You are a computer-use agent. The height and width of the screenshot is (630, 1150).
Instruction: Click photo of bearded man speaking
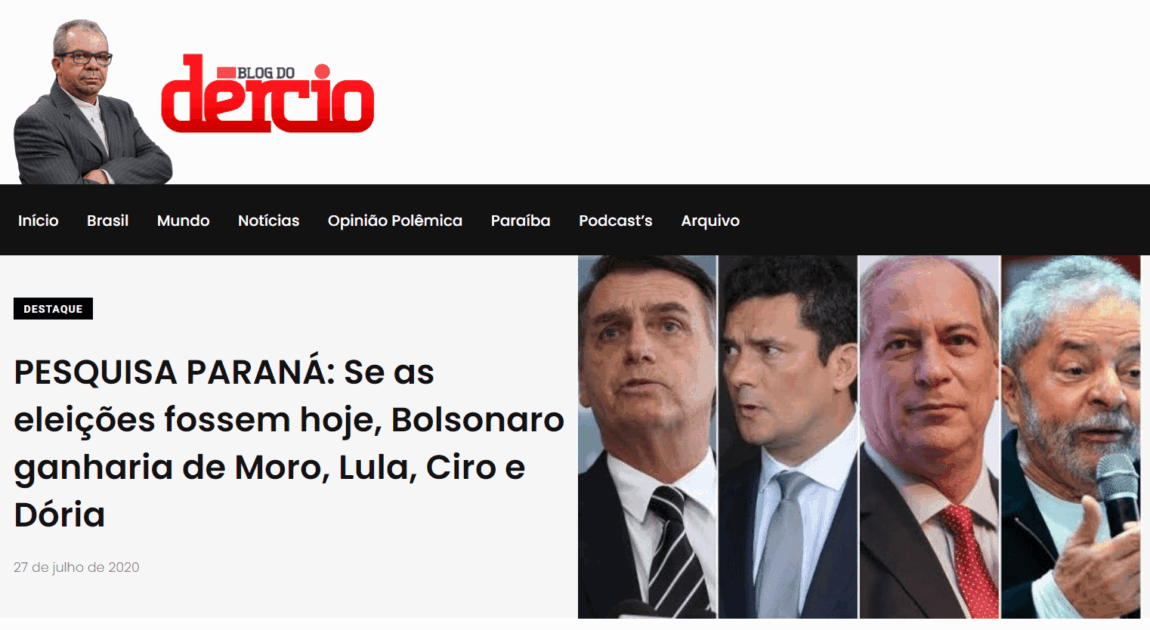coord(1072,436)
